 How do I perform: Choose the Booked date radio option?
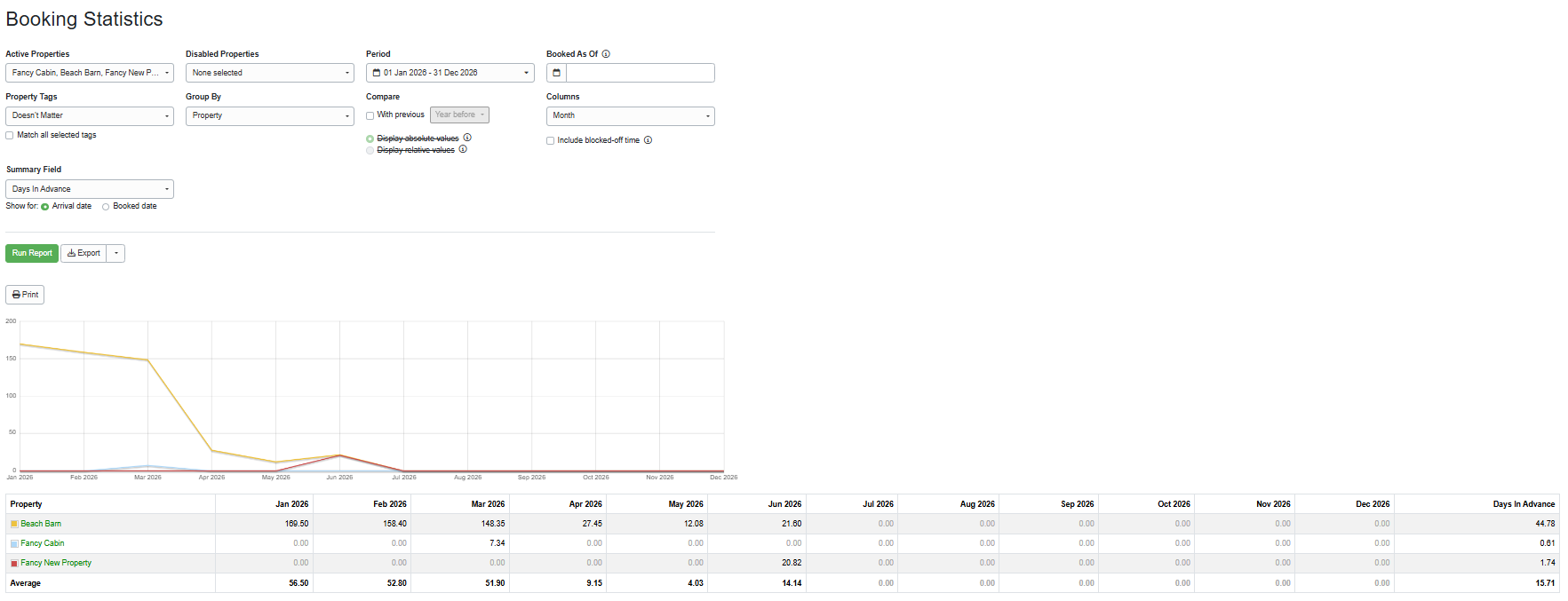pos(106,207)
